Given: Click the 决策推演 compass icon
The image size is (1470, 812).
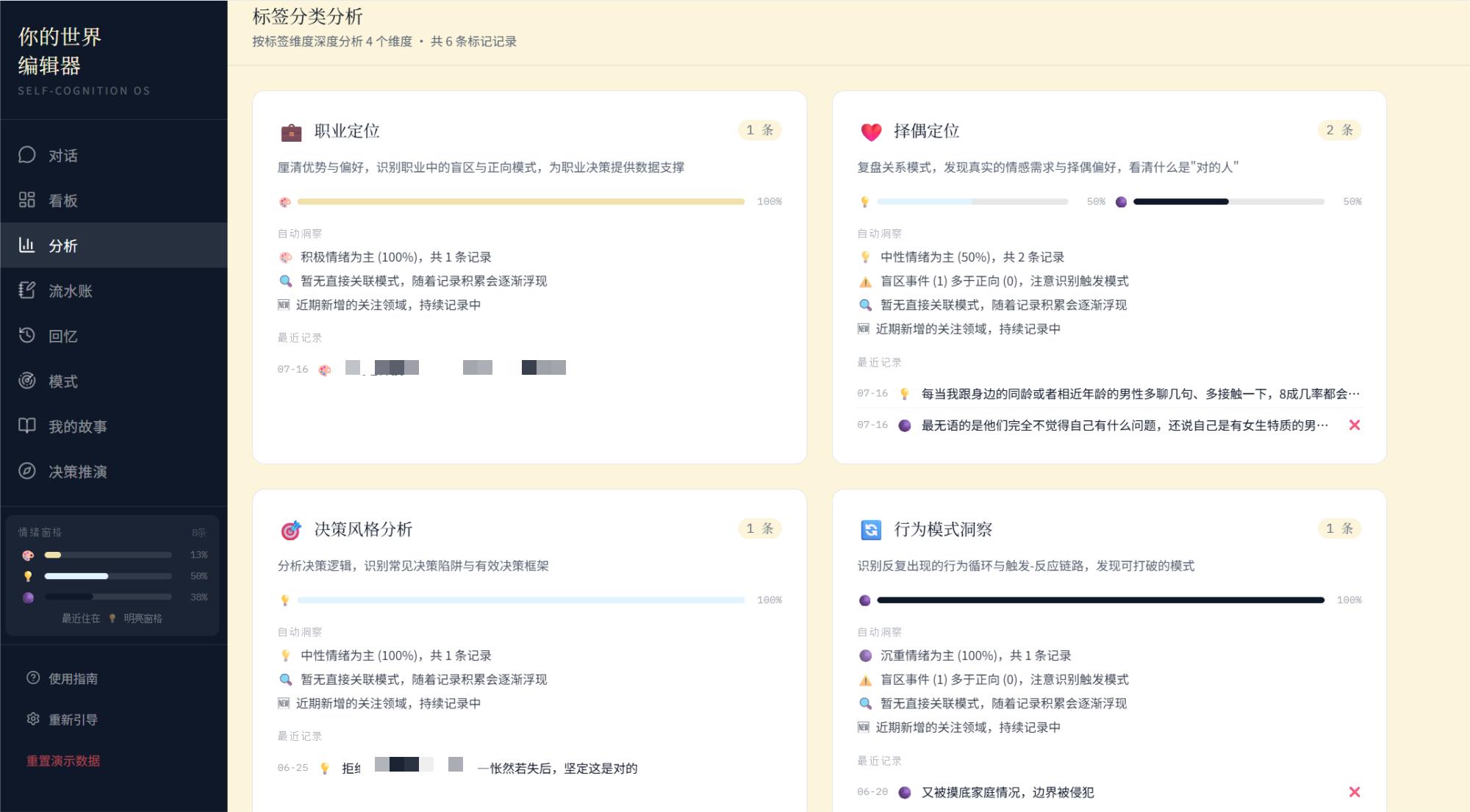Looking at the screenshot, I should pyautogui.click(x=27, y=471).
